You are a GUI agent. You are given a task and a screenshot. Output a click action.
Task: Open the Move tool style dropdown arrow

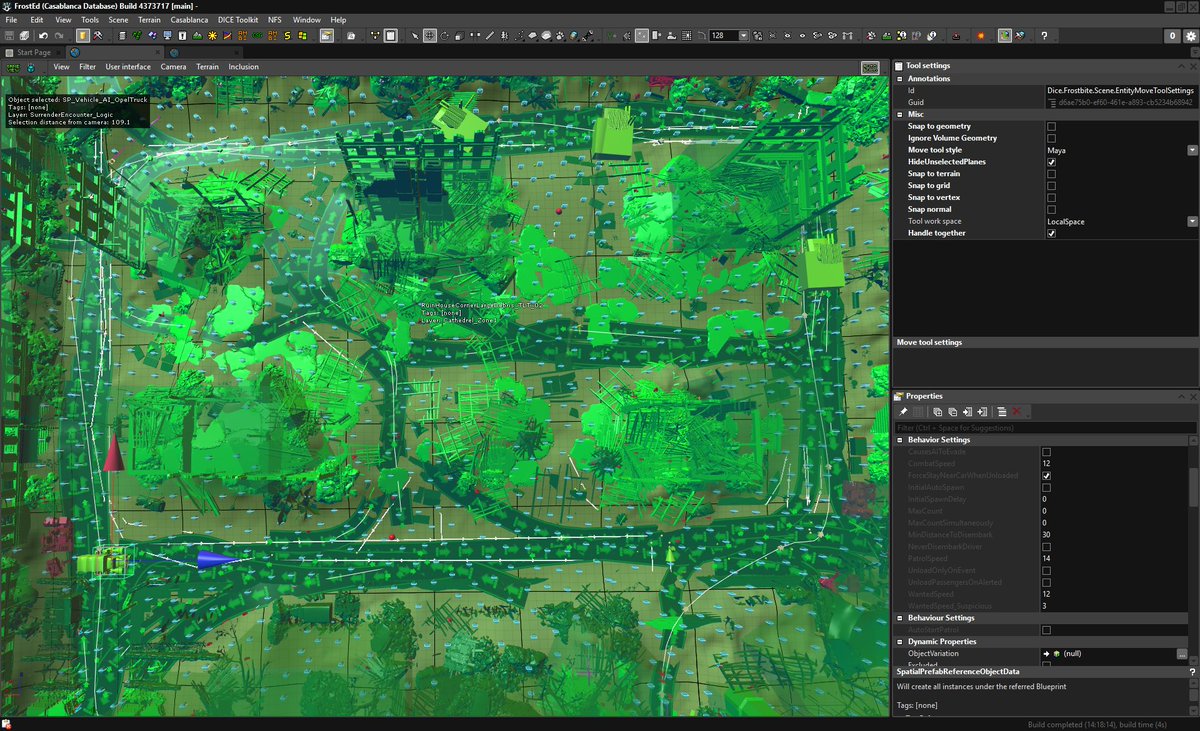click(1192, 150)
